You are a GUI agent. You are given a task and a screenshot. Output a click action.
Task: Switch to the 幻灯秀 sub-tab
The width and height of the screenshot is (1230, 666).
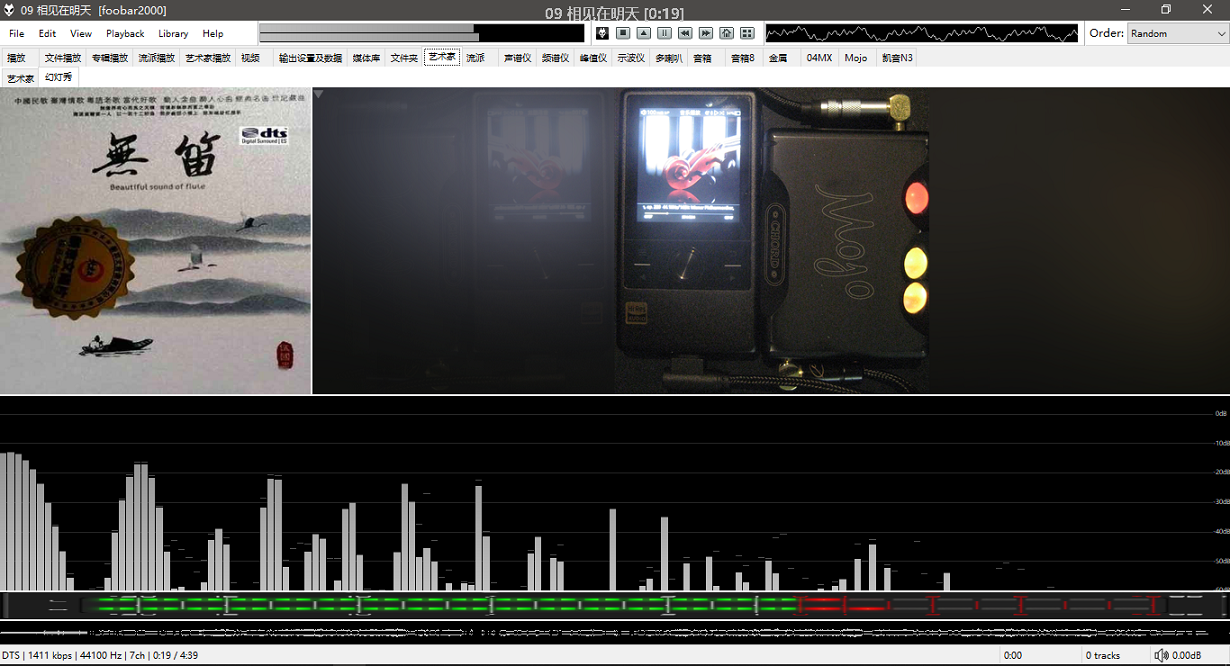[x=58, y=77]
